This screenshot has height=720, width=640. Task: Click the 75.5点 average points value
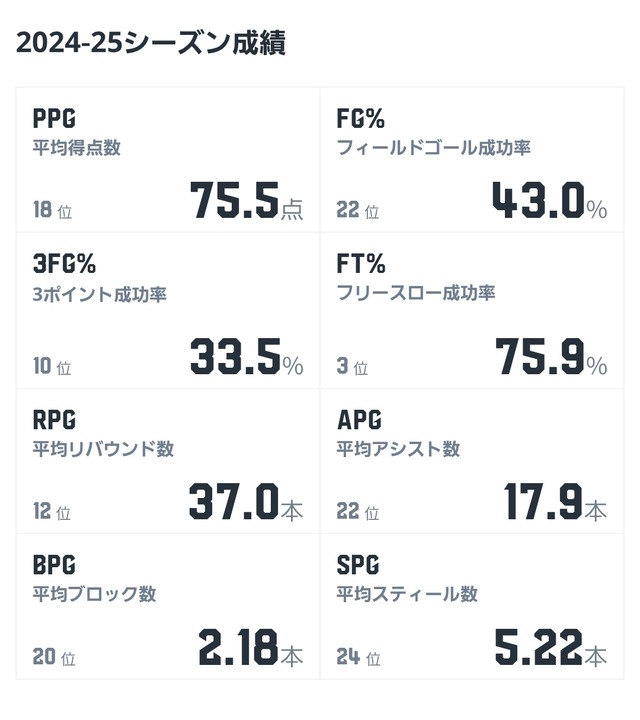coord(247,200)
